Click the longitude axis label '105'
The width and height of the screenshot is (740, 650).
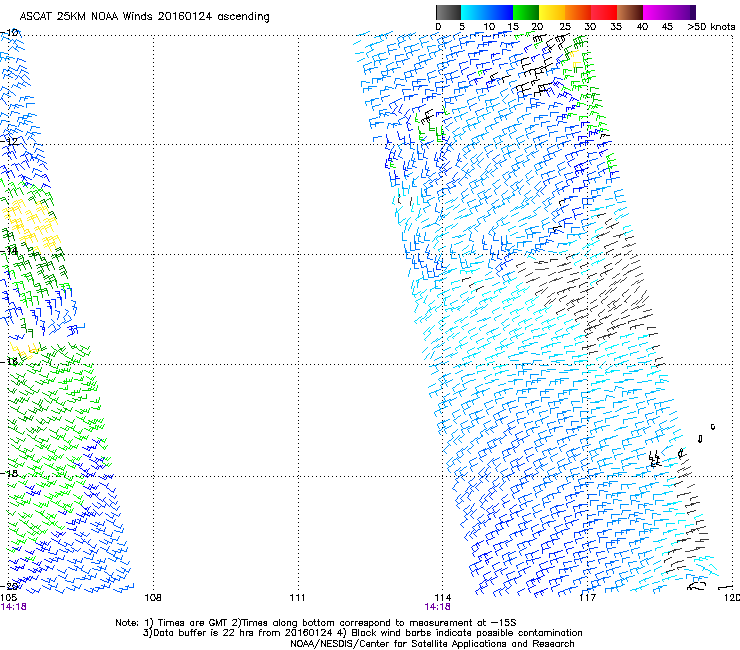[9, 598]
